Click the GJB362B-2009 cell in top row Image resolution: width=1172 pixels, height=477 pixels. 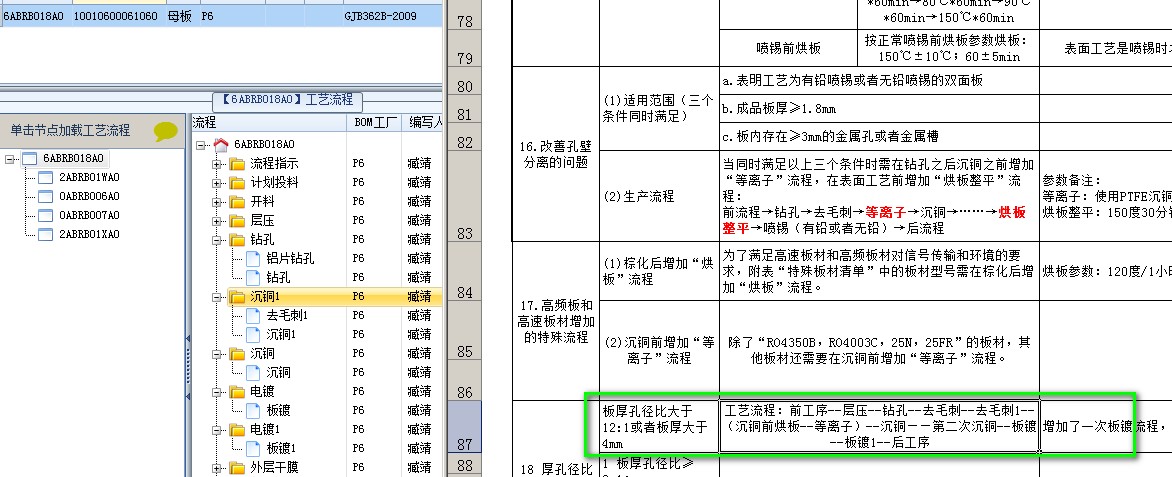(380, 15)
